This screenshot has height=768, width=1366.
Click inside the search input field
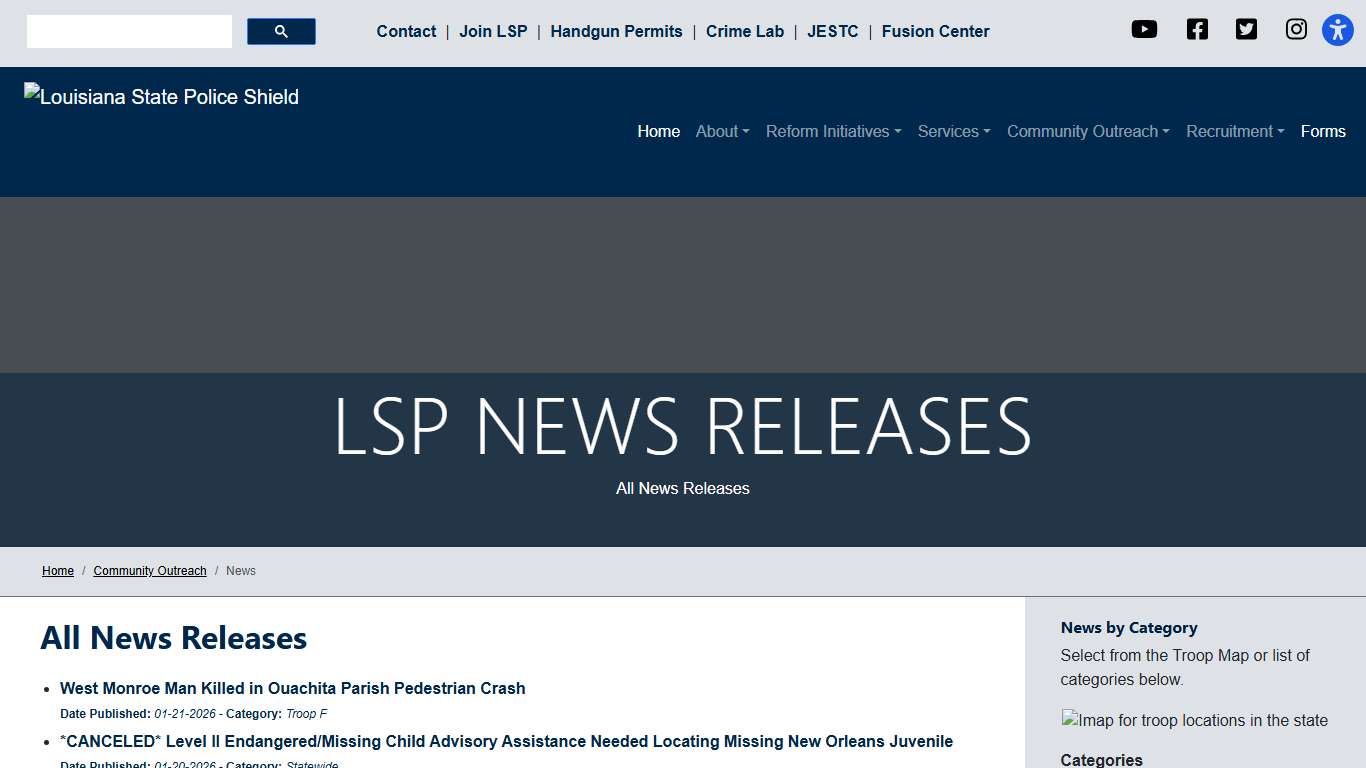[128, 31]
